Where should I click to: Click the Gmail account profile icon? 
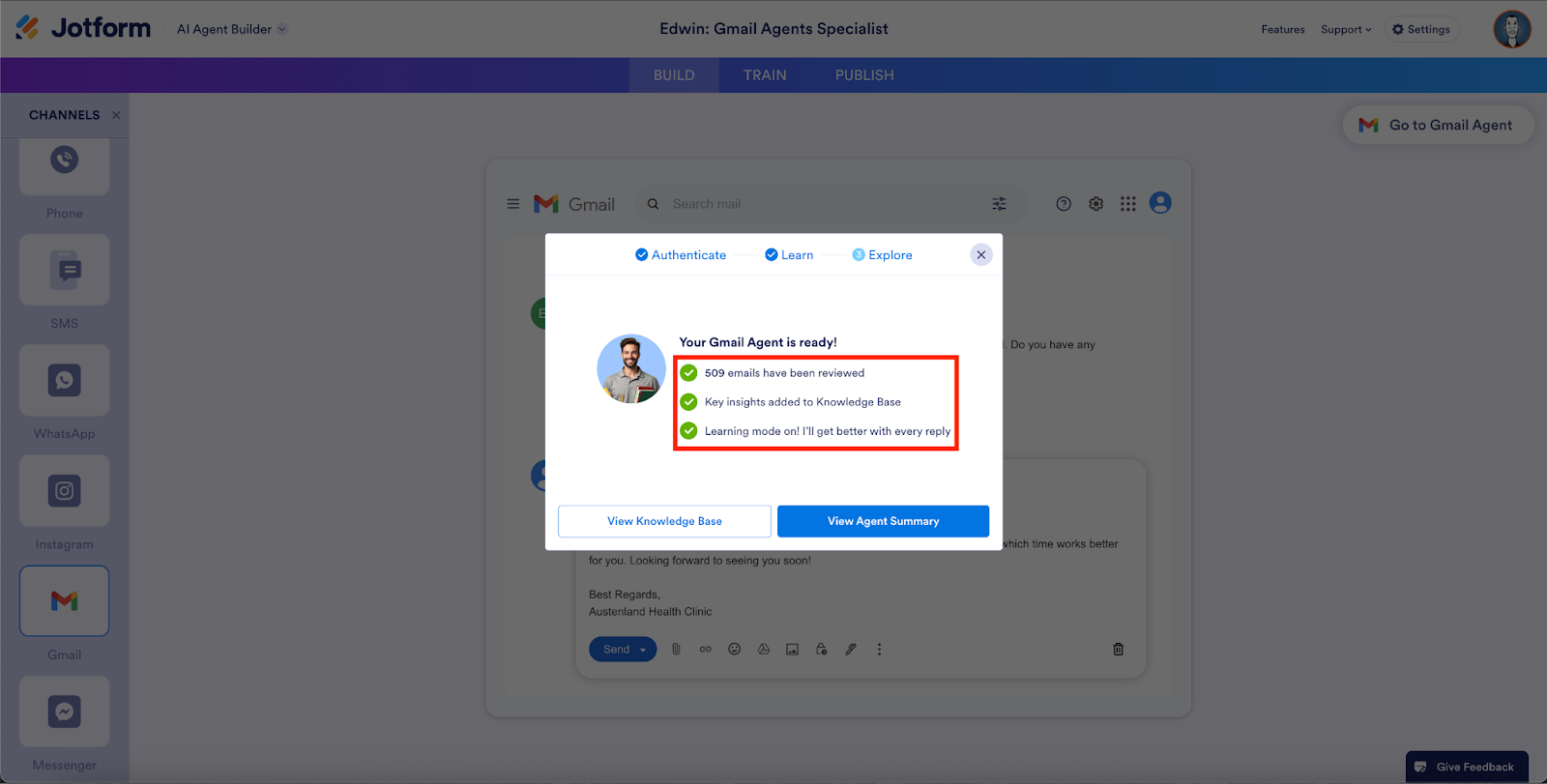(1160, 203)
